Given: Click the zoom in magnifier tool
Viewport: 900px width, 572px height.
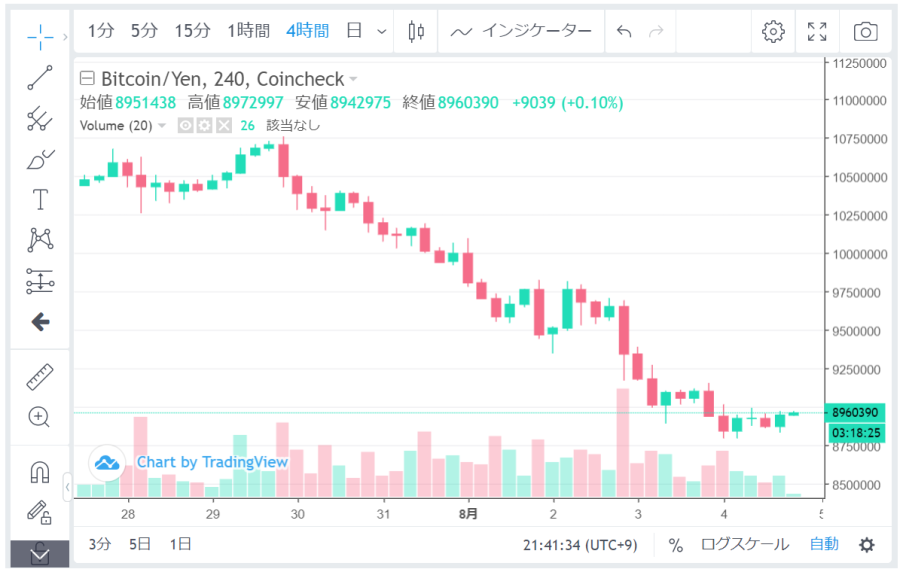Looking at the screenshot, I should [40, 417].
